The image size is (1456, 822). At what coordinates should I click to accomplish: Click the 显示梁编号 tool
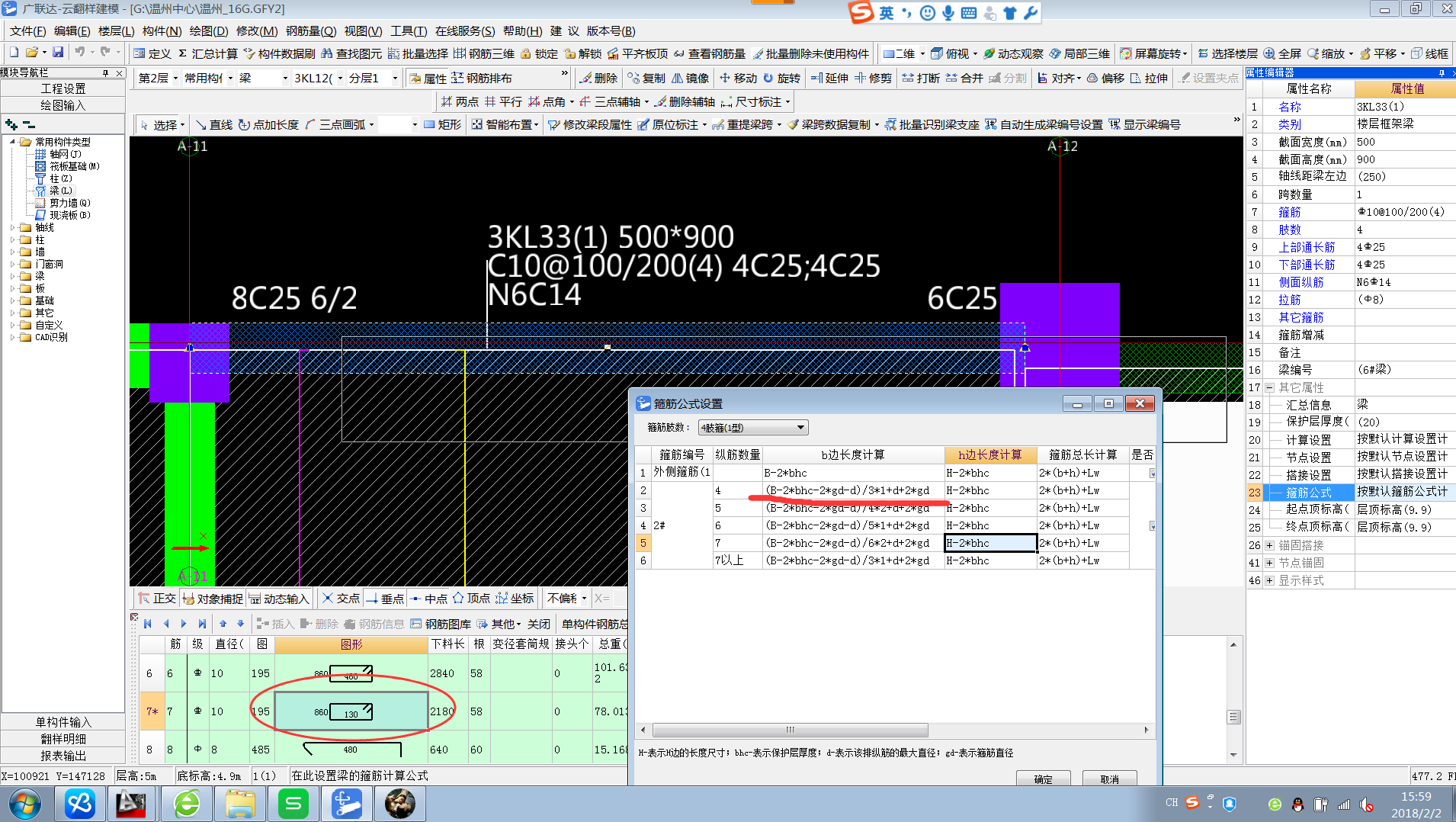pos(1145,124)
